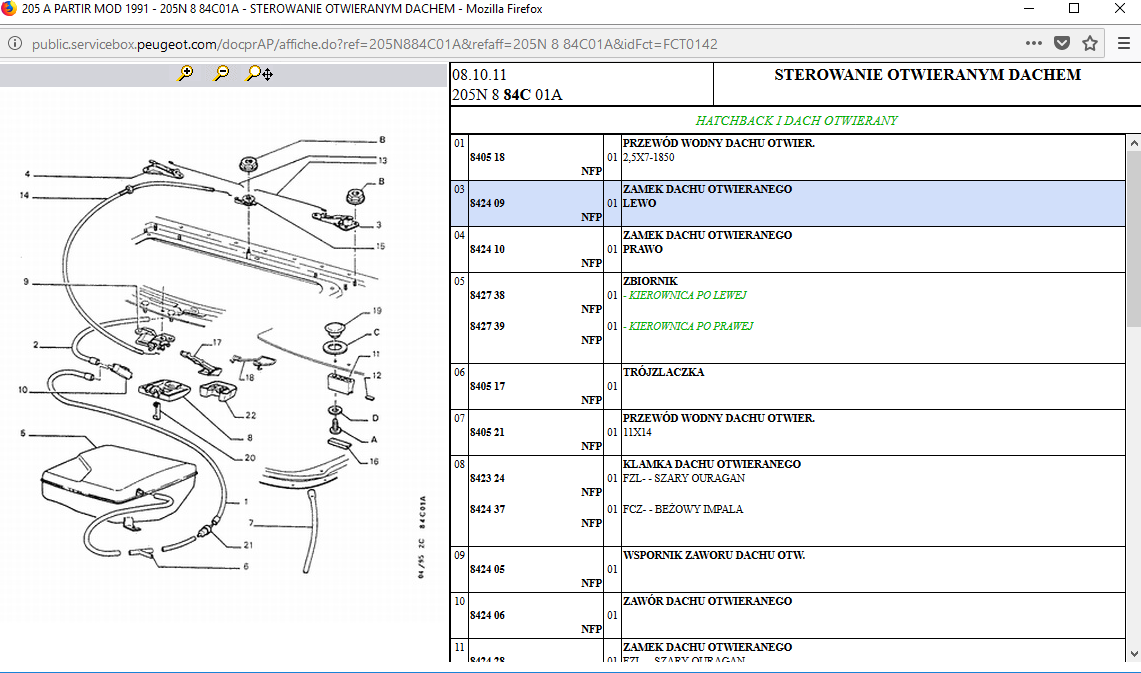Viewport: 1141px width, 673px height.
Task: Click the green KIEROWNICA PO LEWEJ text
Action: pyautogui.click(x=686, y=296)
